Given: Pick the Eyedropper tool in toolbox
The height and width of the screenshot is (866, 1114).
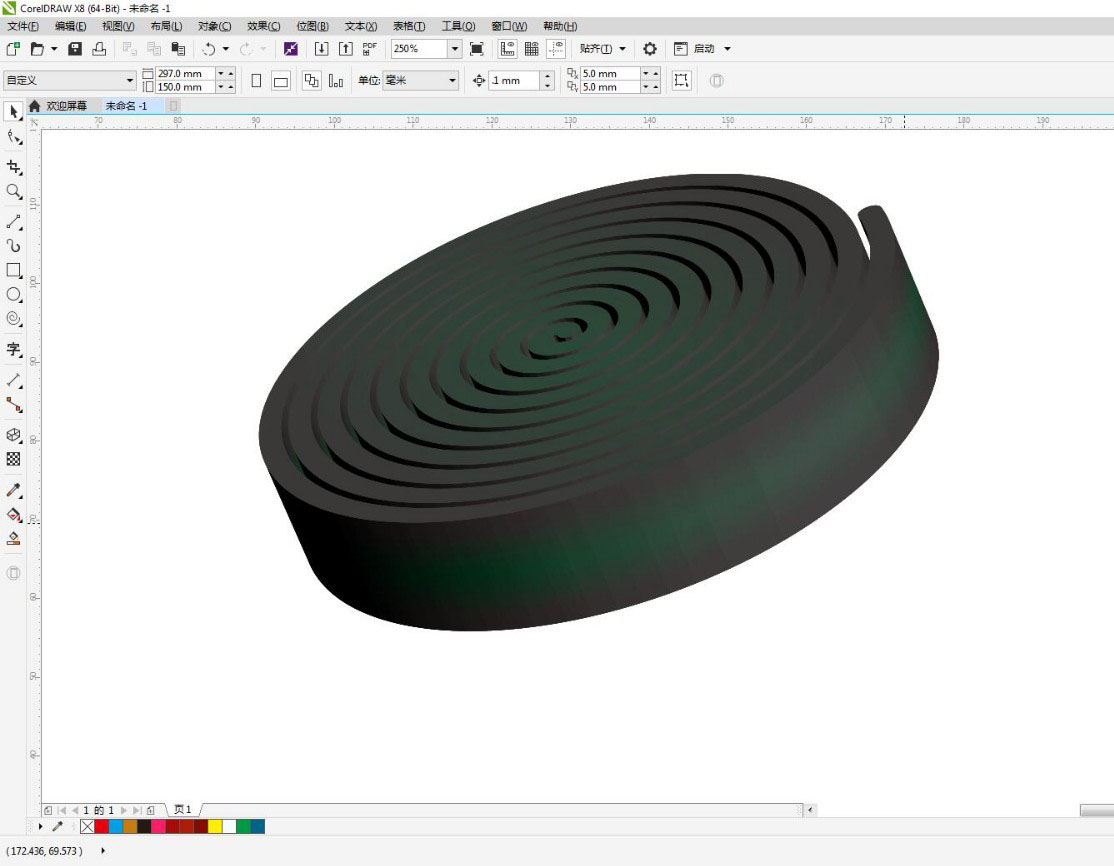Looking at the screenshot, I should pyautogui.click(x=14, y=490).
